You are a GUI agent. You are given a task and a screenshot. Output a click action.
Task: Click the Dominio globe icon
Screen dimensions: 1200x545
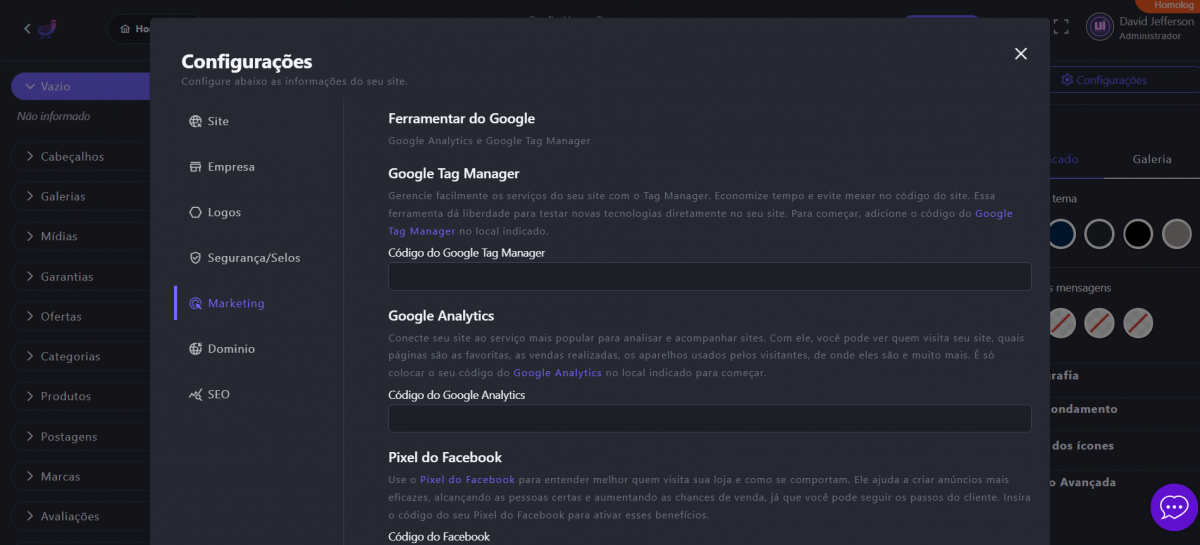(x=195, y=349)
